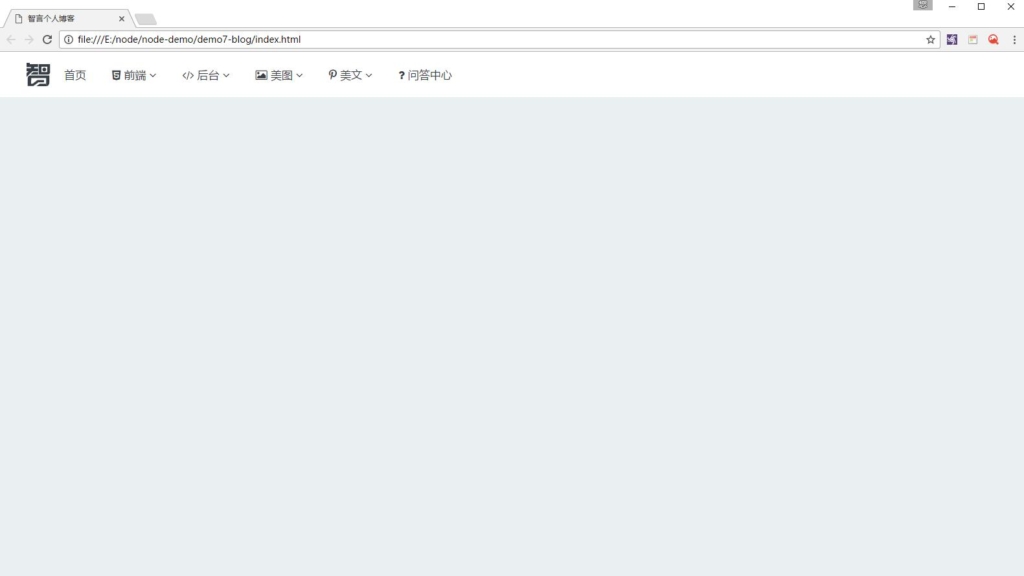Expand the 前端 dropdown chevron
The height and width of the screenshot is (576, 1024).
click(153, 76)
